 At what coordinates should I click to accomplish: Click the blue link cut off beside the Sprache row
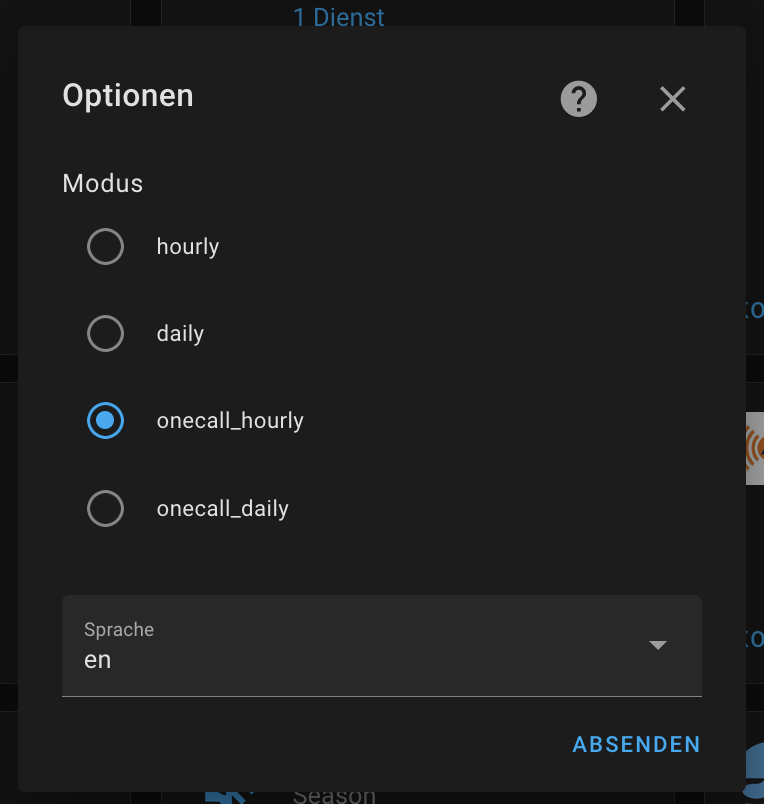757,638
